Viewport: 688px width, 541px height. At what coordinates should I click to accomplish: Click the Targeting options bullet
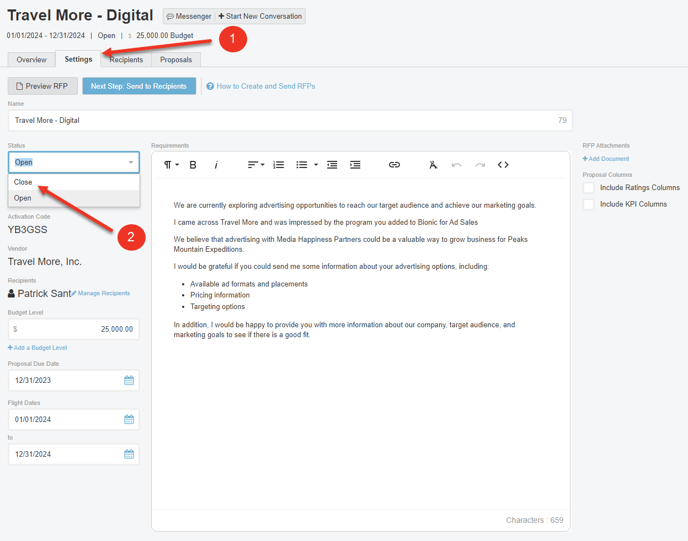[218, 307]
